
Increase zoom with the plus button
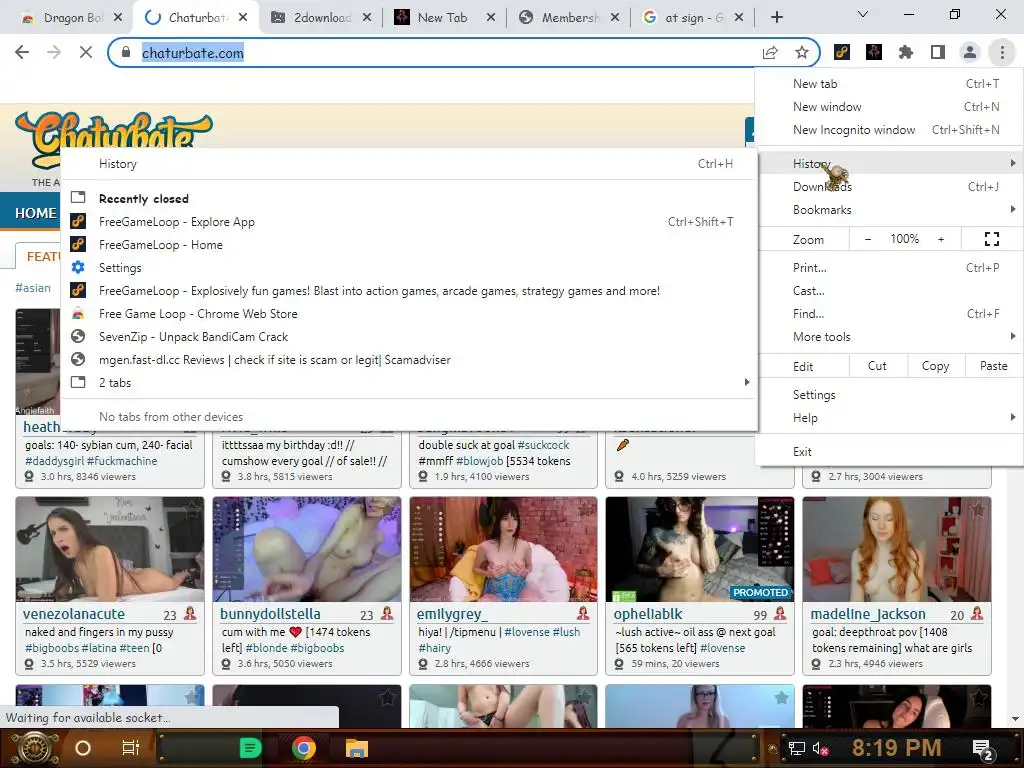tap(941, 239)
